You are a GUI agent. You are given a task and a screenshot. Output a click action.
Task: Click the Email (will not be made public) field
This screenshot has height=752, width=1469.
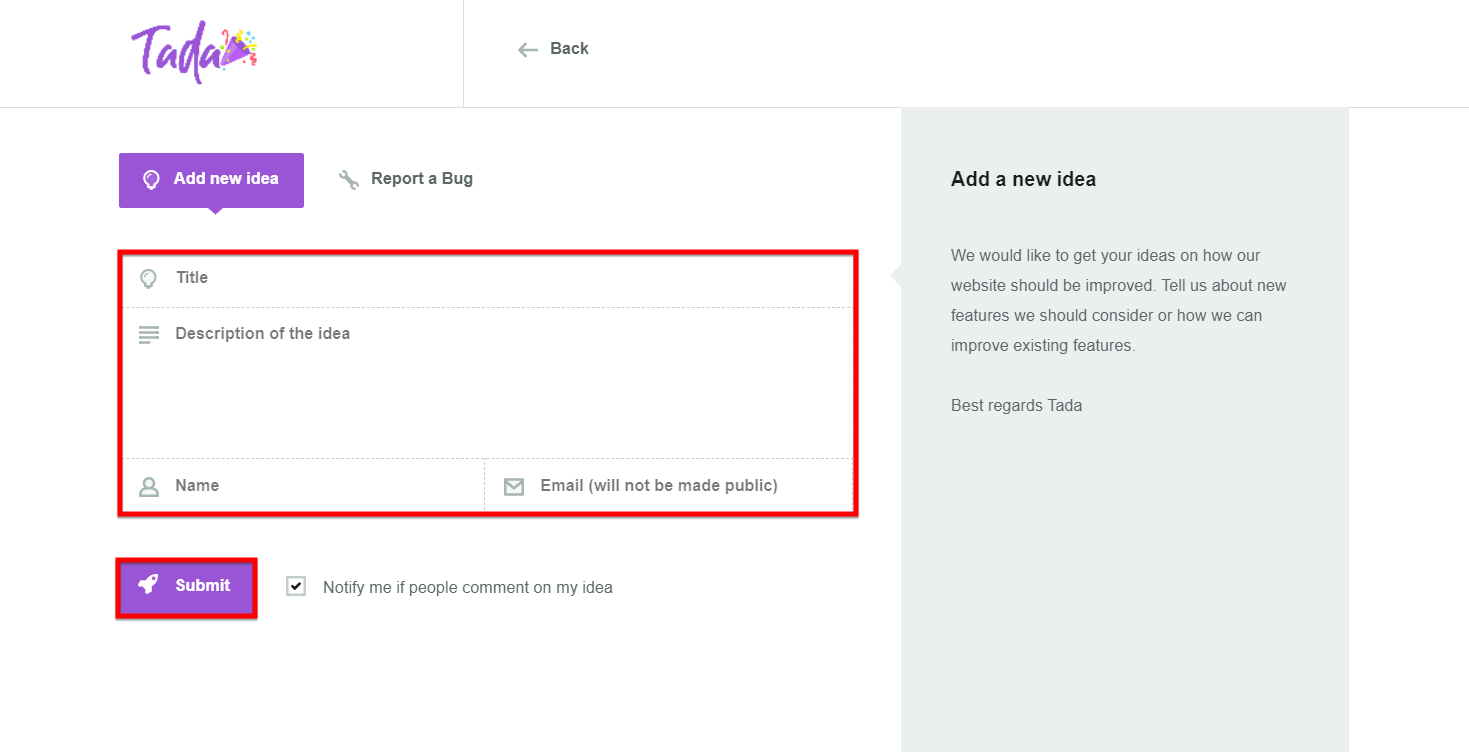669,486
